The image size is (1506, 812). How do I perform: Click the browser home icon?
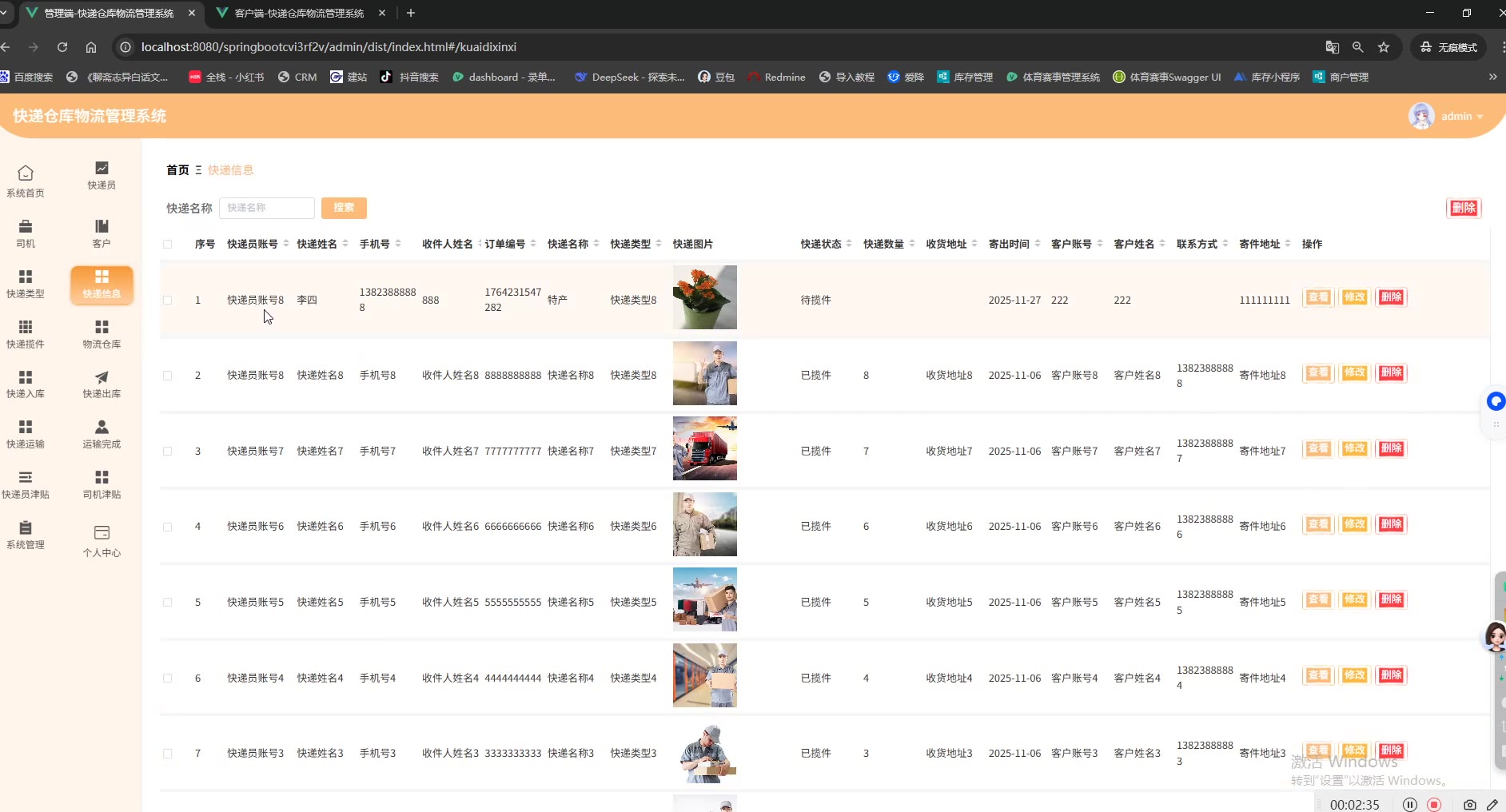click(91, 47)
